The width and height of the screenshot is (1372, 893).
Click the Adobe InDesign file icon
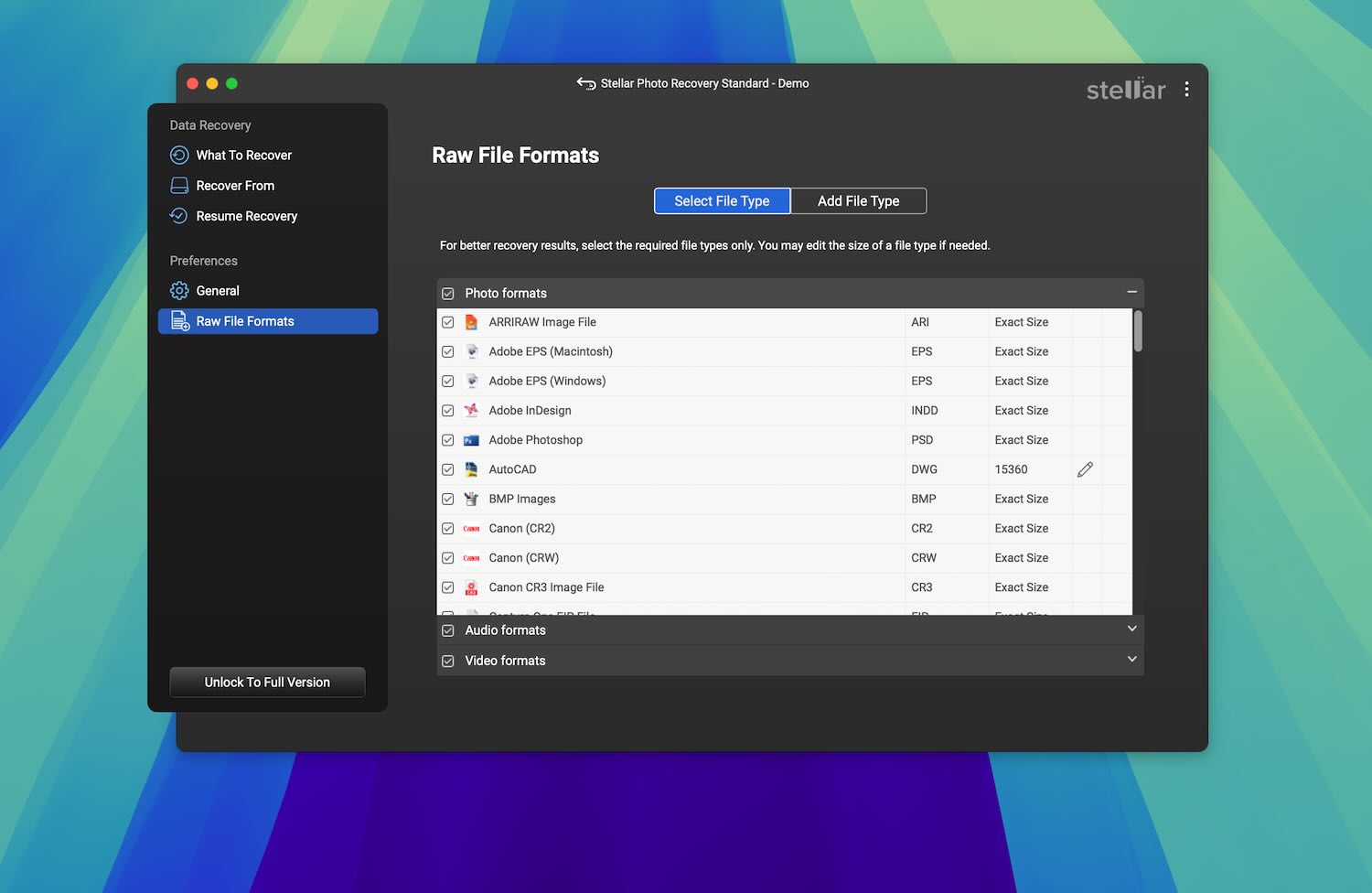(471, 411)
